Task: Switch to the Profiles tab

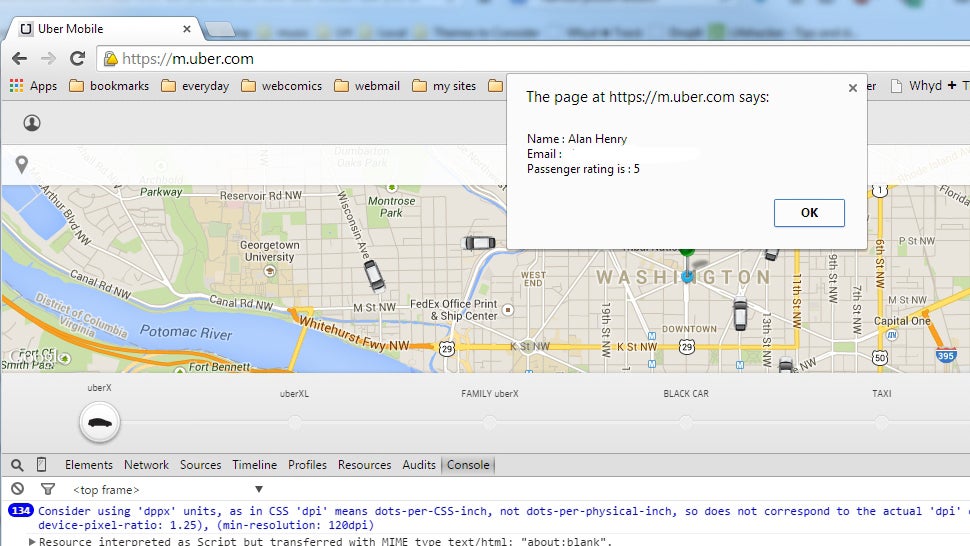Action: coord(307,465)
